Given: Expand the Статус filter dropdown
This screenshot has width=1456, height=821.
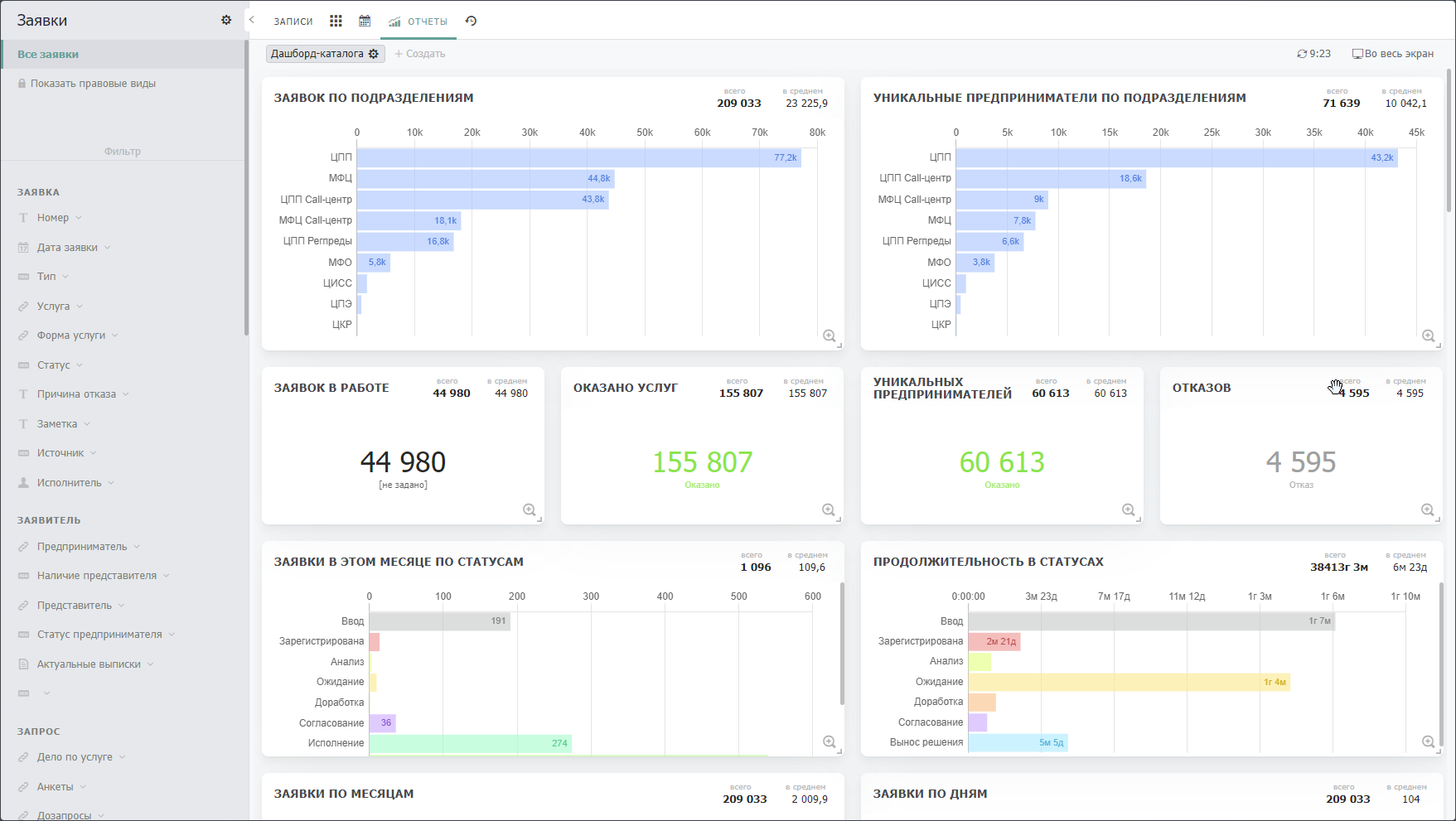Looking at the screenshot, I should pyautogui.click(x=80, y=365).
